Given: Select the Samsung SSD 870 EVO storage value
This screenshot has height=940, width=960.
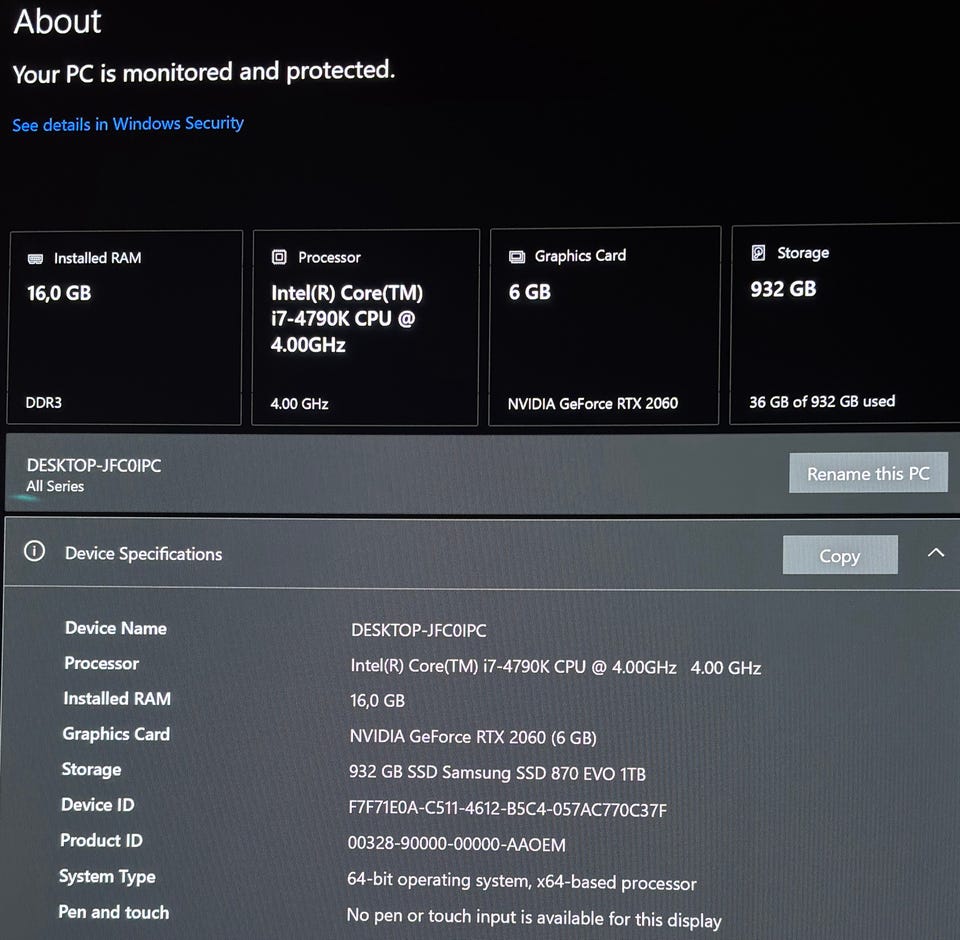Looking at the screenshot, I should pos(497,773).
